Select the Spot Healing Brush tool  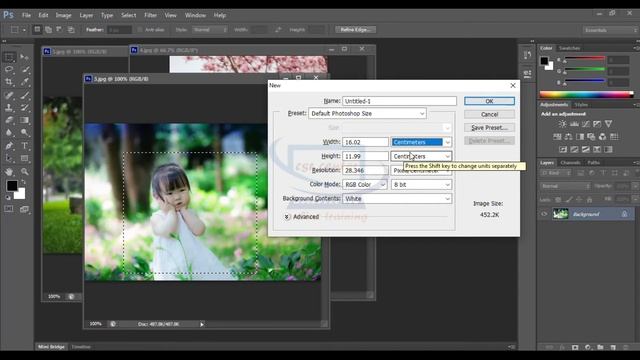click(x=9, y=96)
